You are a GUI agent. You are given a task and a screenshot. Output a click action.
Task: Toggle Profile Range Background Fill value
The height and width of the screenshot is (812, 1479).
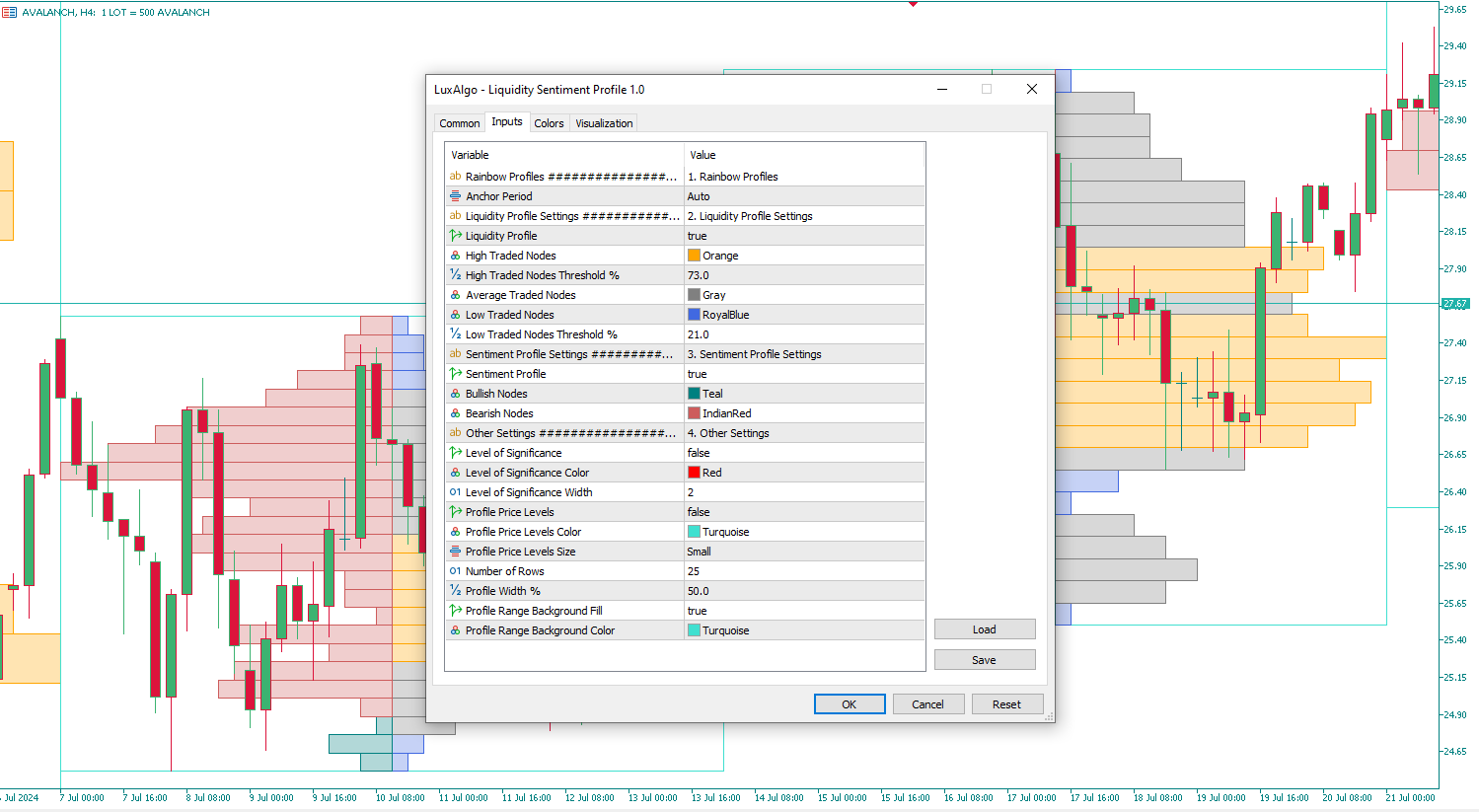[x=803, y=611]
